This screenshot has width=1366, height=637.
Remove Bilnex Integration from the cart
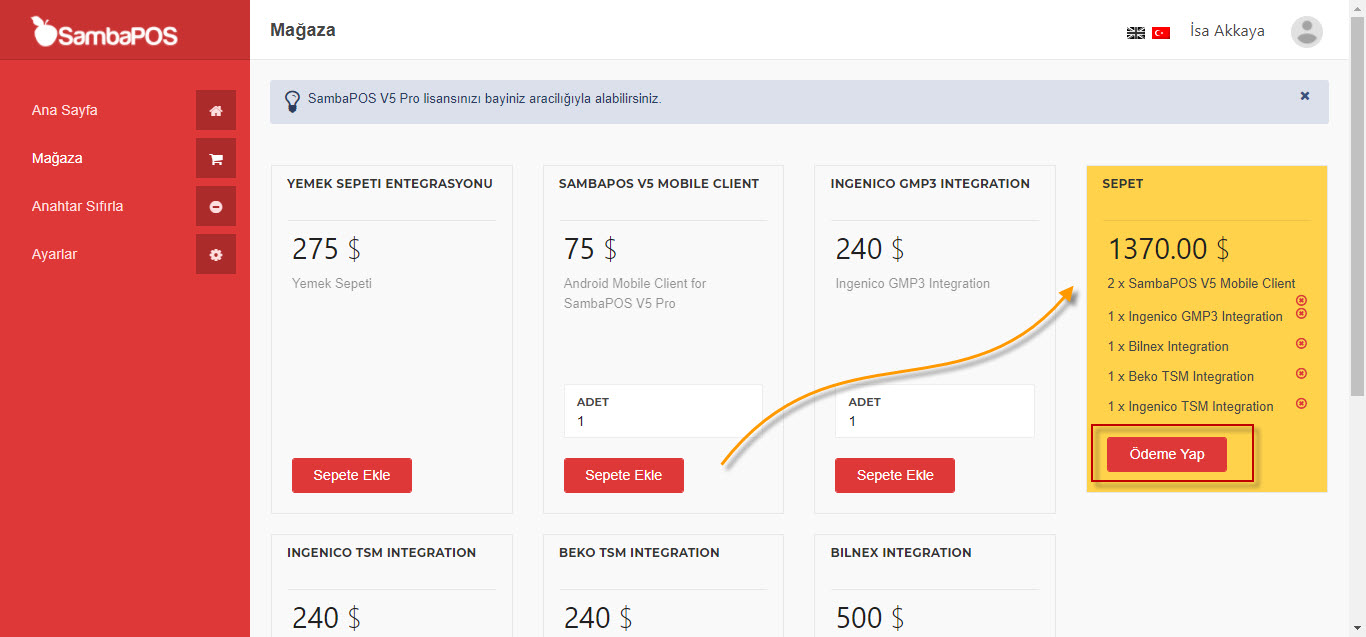pyautogui.click(x=1301, y=343)
